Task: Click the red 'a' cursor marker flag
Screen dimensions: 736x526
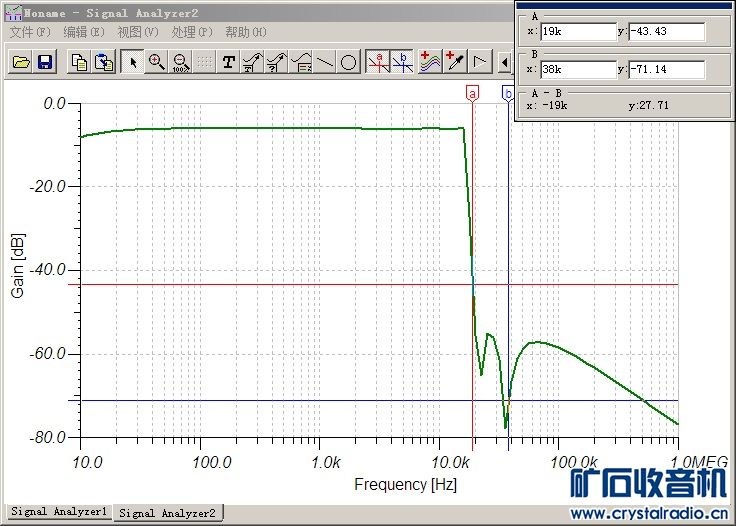Action: point(472,93)
